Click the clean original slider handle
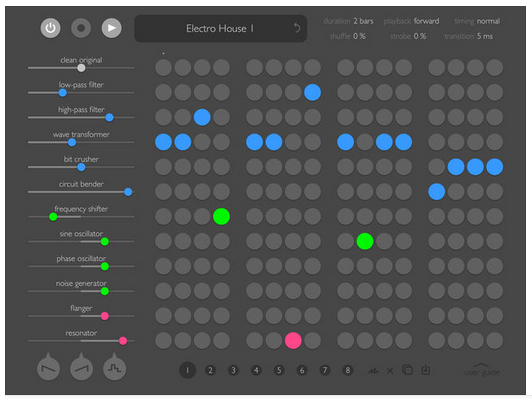Viewport: 532px width, 399px height. pyautogui.click(x=81, y=68)
